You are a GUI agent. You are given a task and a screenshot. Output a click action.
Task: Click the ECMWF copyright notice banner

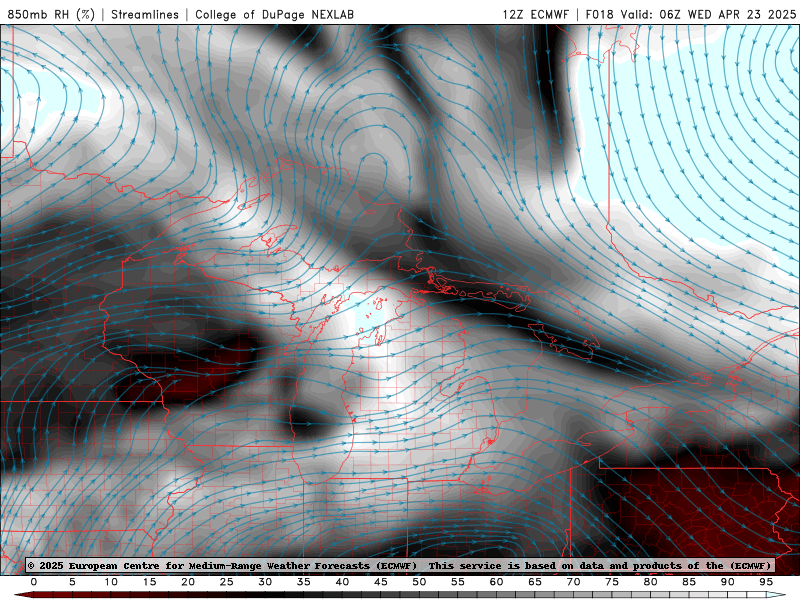[x=399, y=565]
